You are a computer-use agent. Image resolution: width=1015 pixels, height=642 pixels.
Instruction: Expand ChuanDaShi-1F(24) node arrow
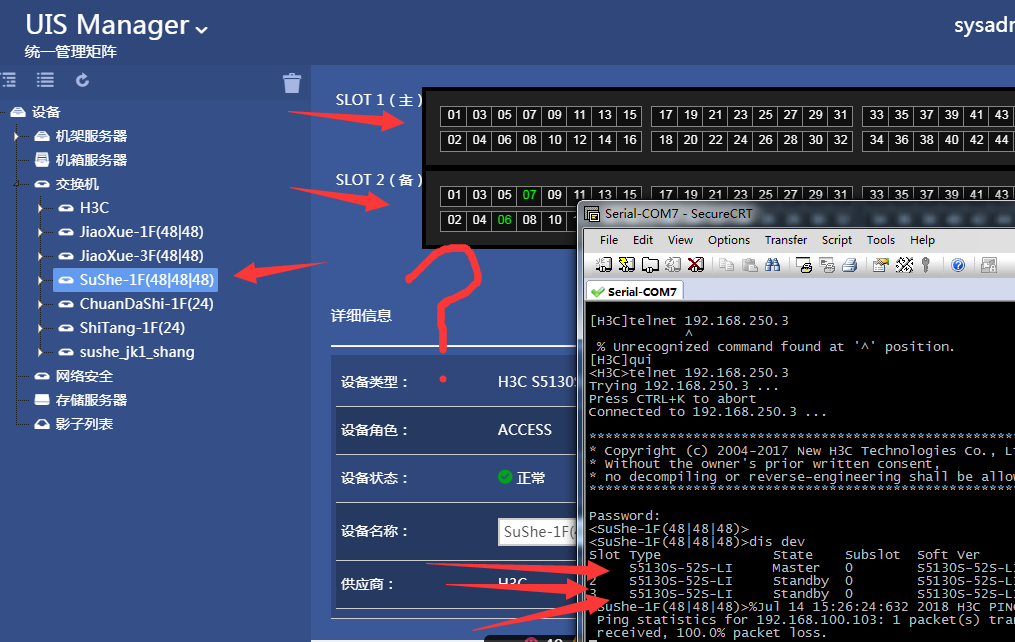pos(40,304)
